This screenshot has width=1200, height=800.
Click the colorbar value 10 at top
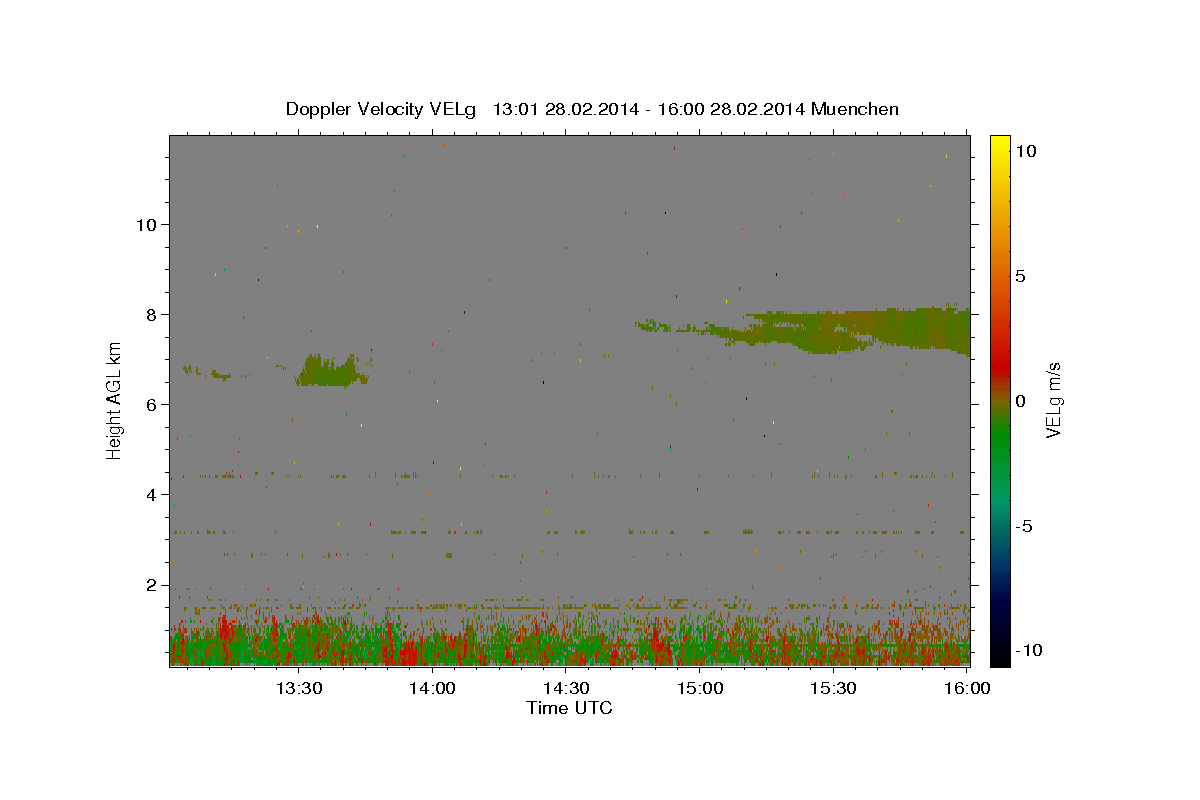(1025, 151)
